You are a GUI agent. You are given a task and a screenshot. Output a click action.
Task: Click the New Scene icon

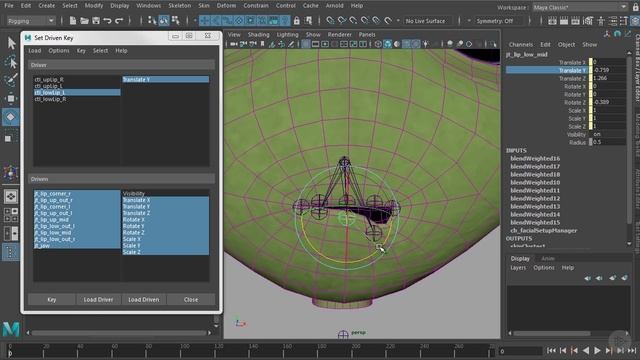click(x=73, y=21)
